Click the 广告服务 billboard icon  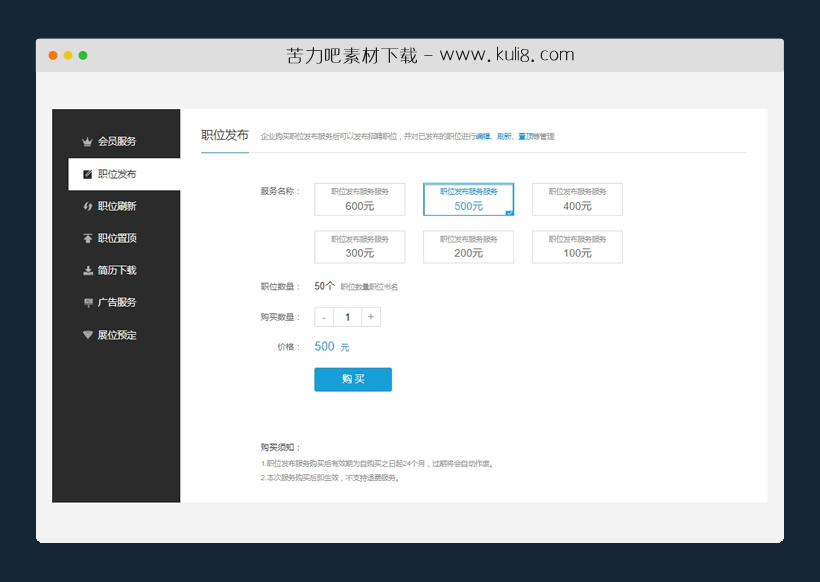pyautogui.click(x=89, y=302)
